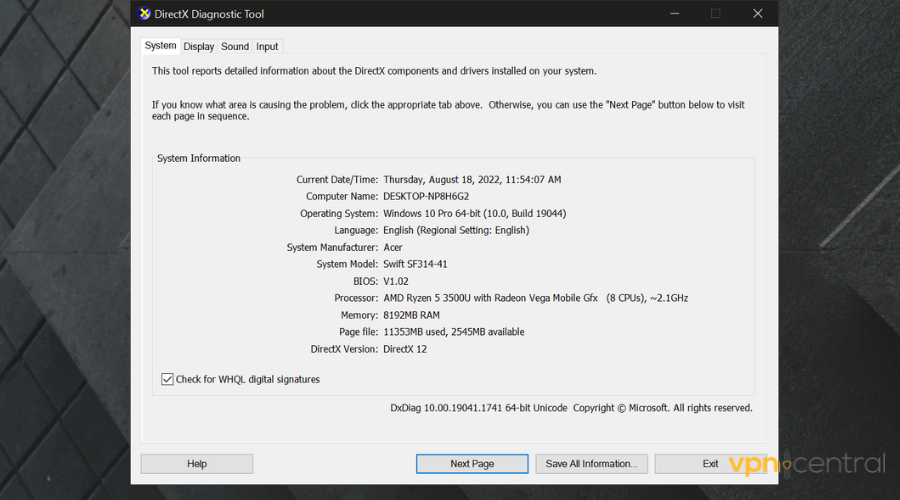The height and width of the screenshot is (500, 900).
Task: Go to the System tab
Action: coord(160,45)
